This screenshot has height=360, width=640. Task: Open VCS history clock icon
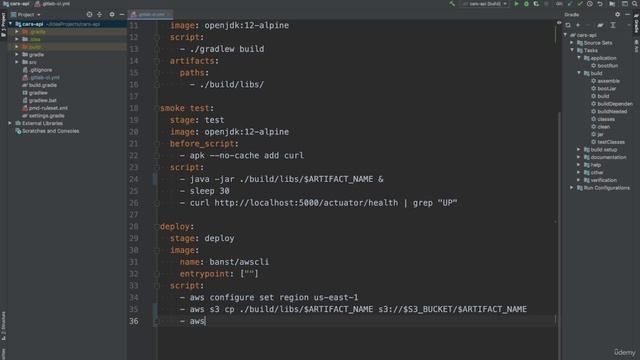590,4
